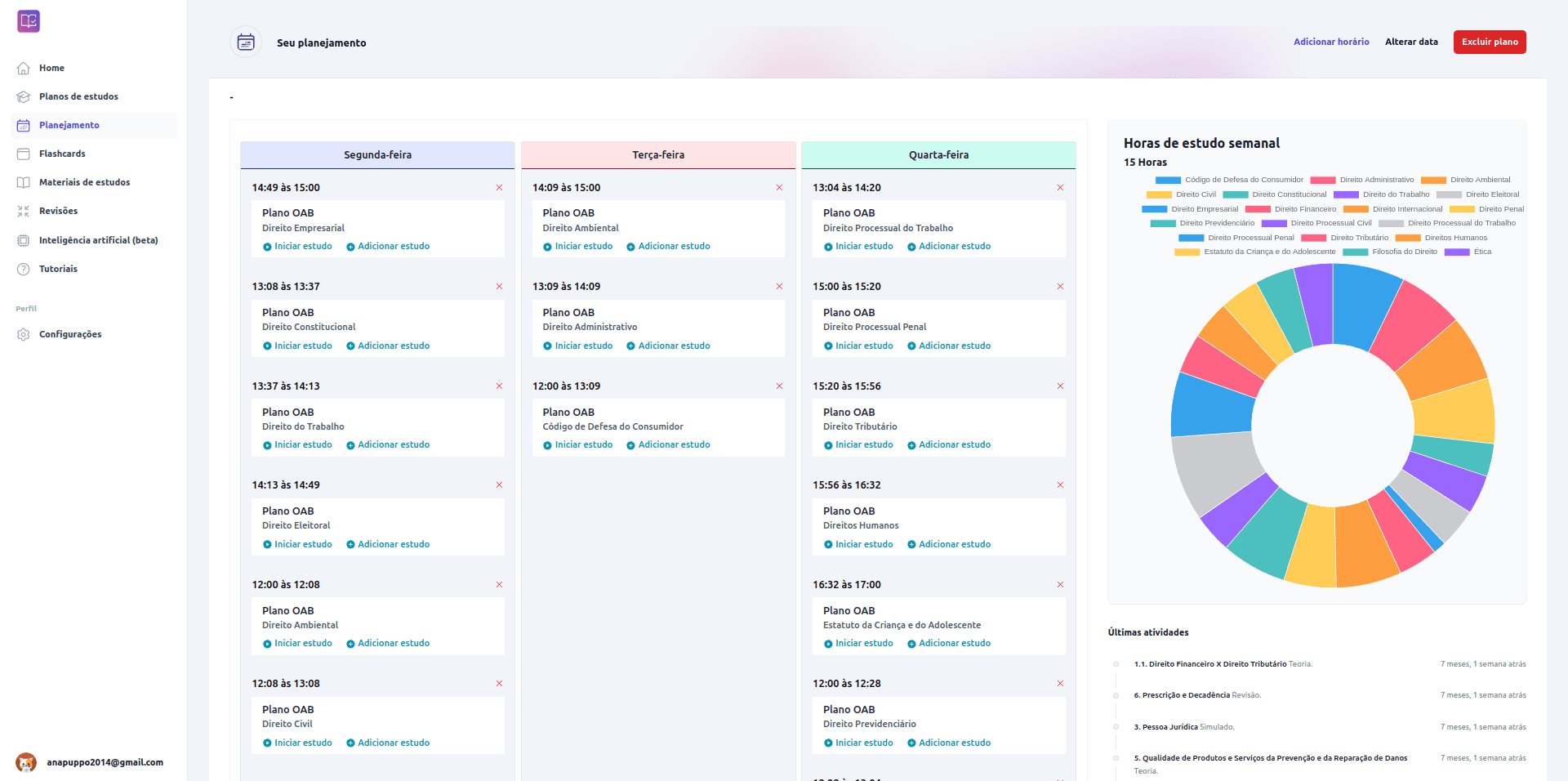Start studying Direito Empresarial via Iniciar estudo
1568x781 pixels.
point(297,246)
